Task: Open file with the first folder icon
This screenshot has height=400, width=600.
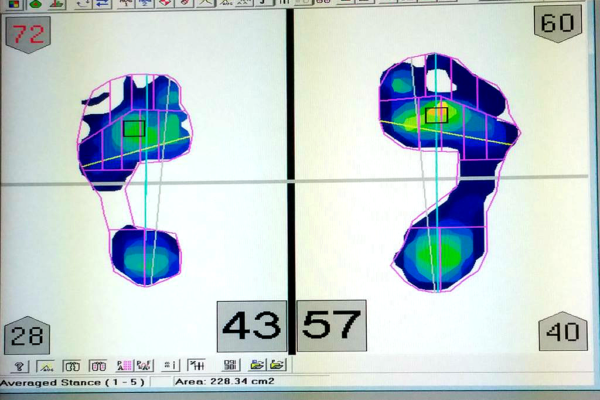Action: (x=257, y=365)
